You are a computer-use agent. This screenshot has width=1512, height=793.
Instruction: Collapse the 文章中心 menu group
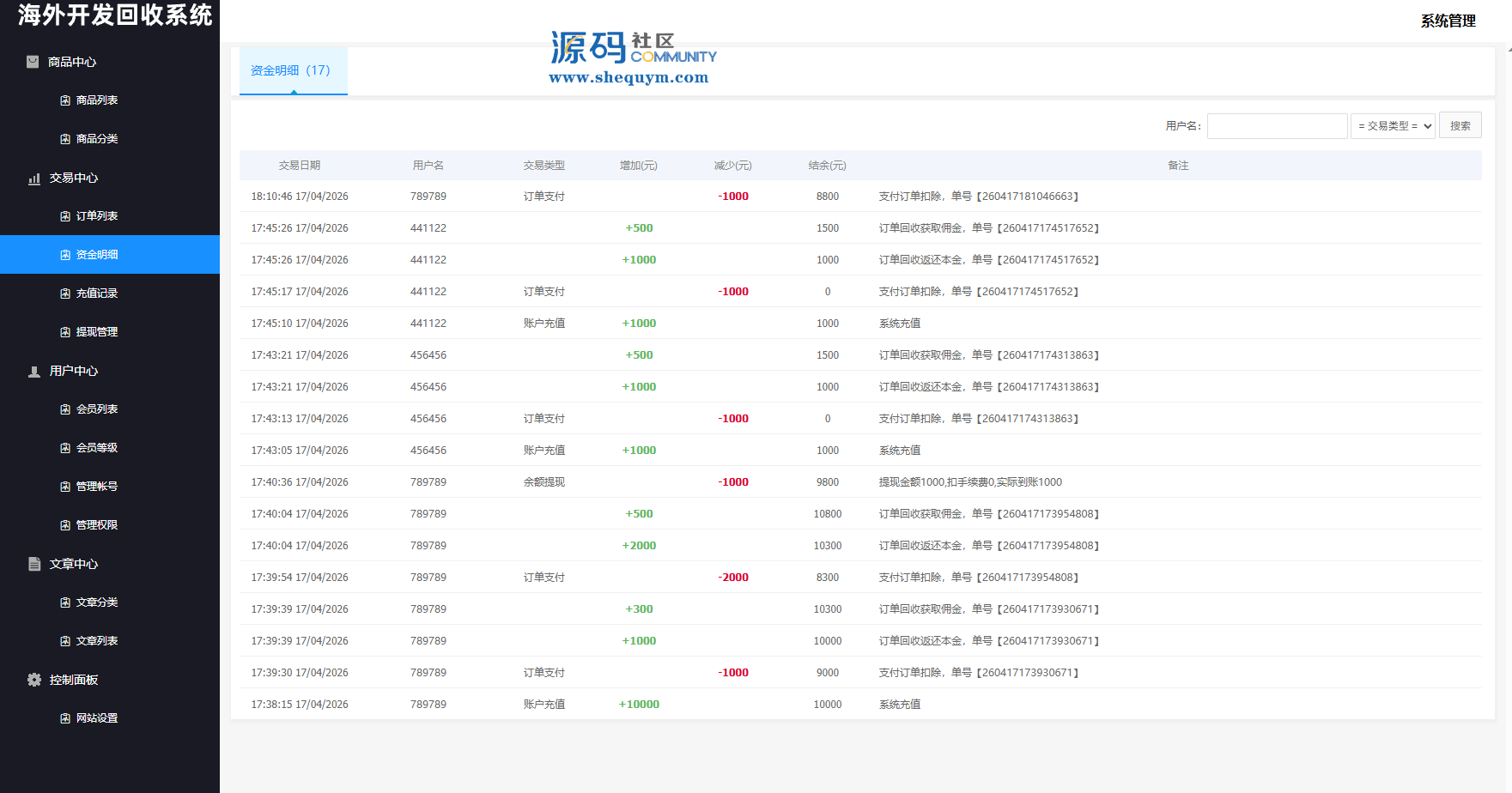tap(74, 564)
